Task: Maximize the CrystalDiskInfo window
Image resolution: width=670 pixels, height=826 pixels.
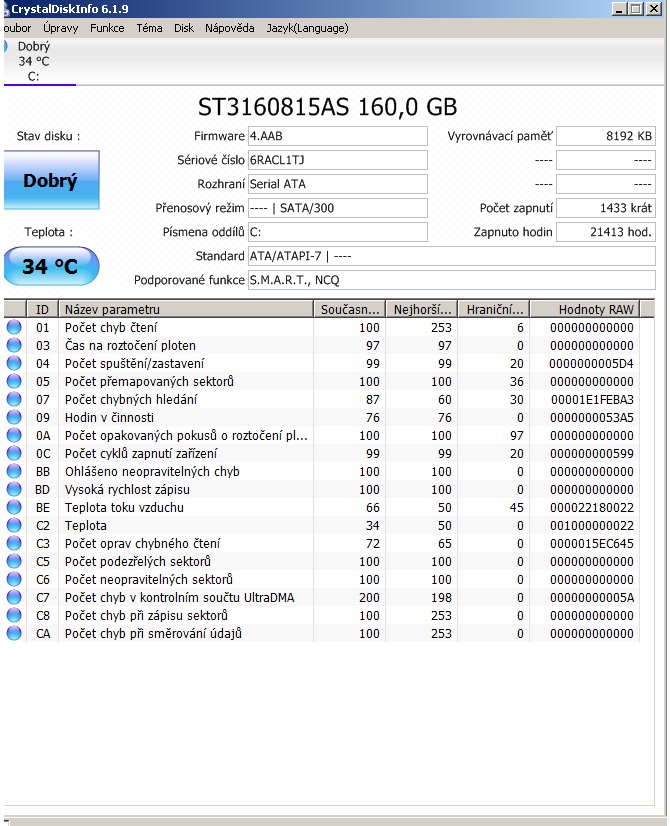Action: 636,8
